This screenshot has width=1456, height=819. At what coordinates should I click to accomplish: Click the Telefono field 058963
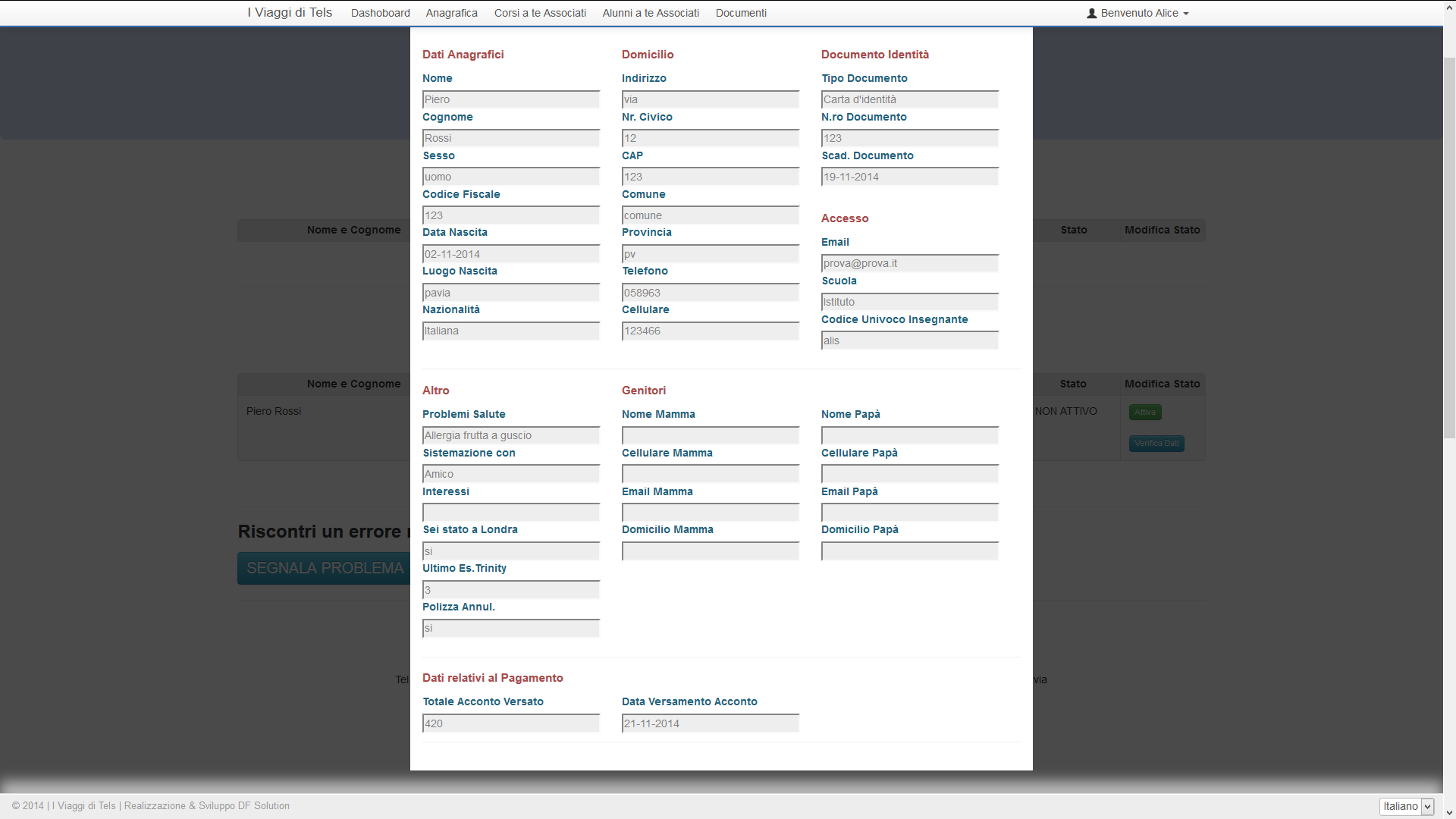point(710,293)
